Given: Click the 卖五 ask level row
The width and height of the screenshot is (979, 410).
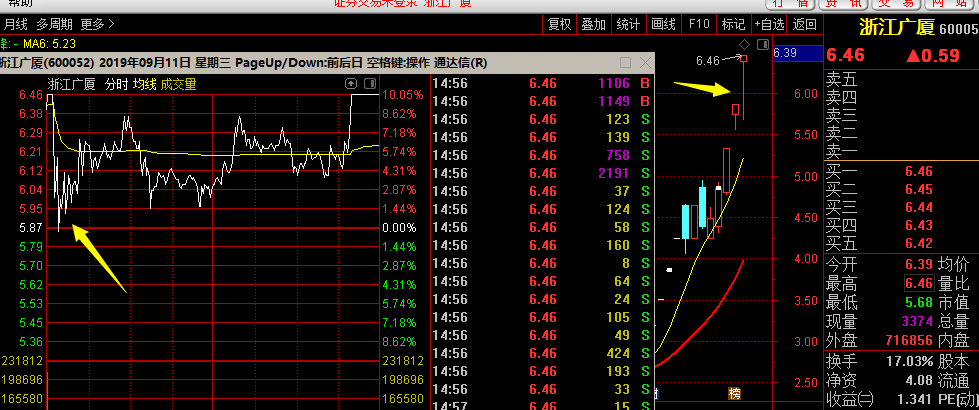Looking at the screenshot, I should (x=902, y=79).
